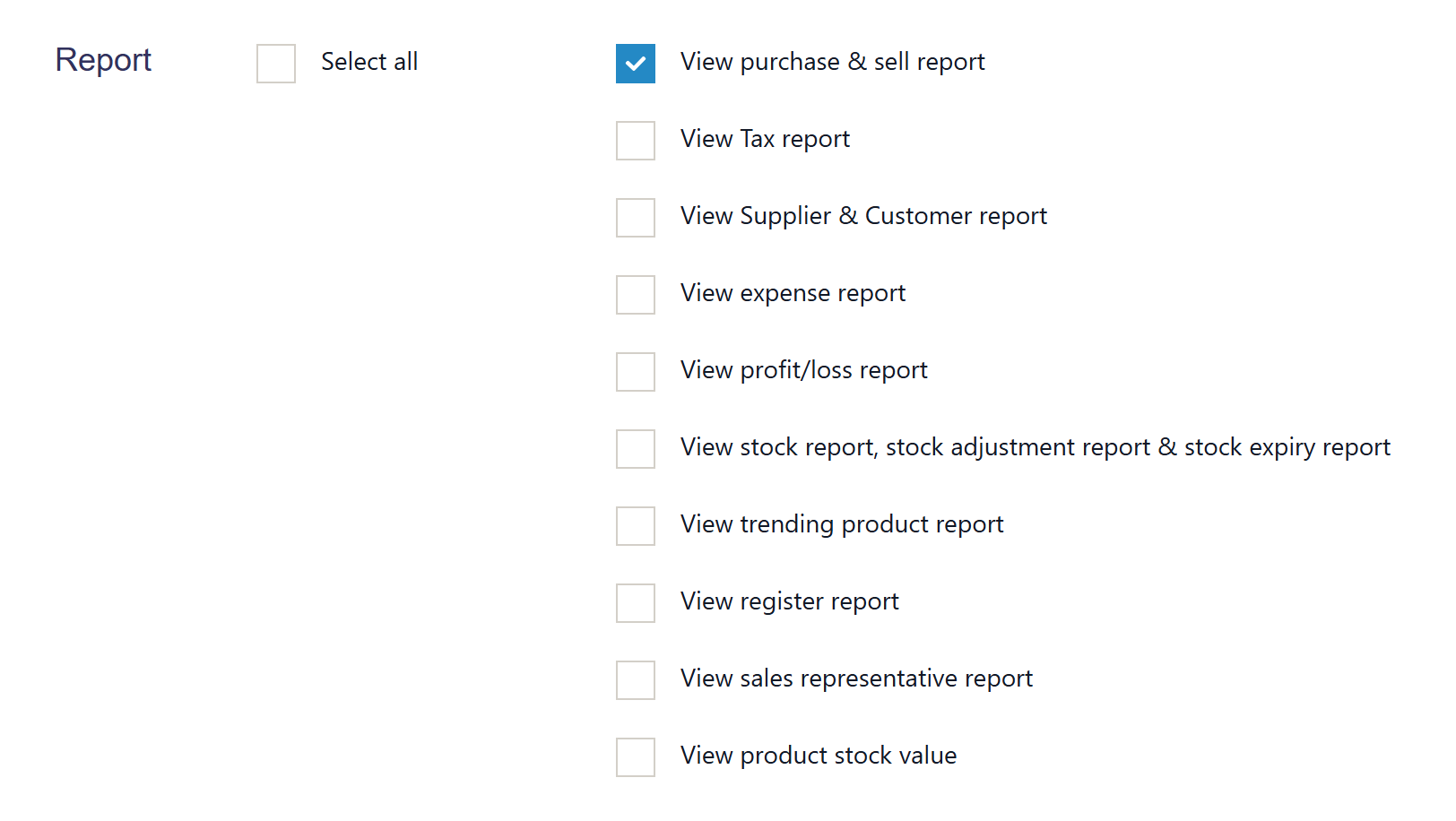This screenshot has height=821, width=1456.
Task: Click the 'Select all' label text
Action: pyautogui.click(x=369, y=62)
